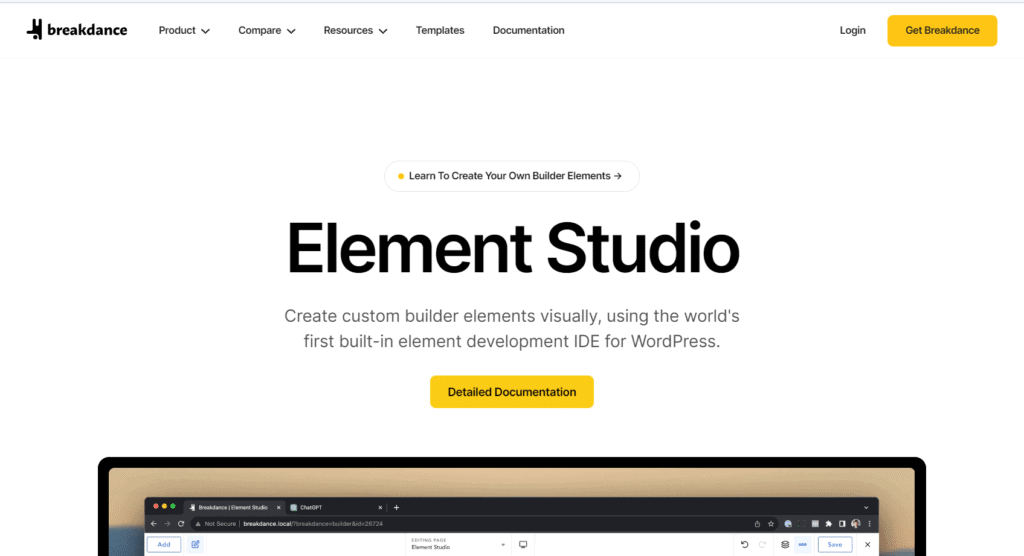Click Learn To Create Your Own Builder Elements
The height and width of the screenshot is (556, 1024).
tap(512, 176)
